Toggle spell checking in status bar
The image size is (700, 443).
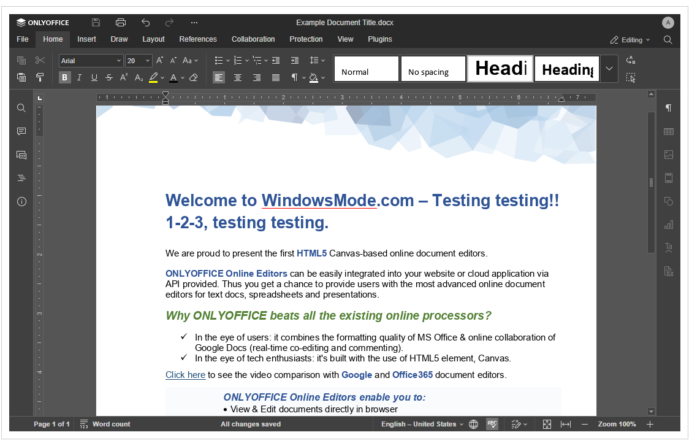(492, 424)
